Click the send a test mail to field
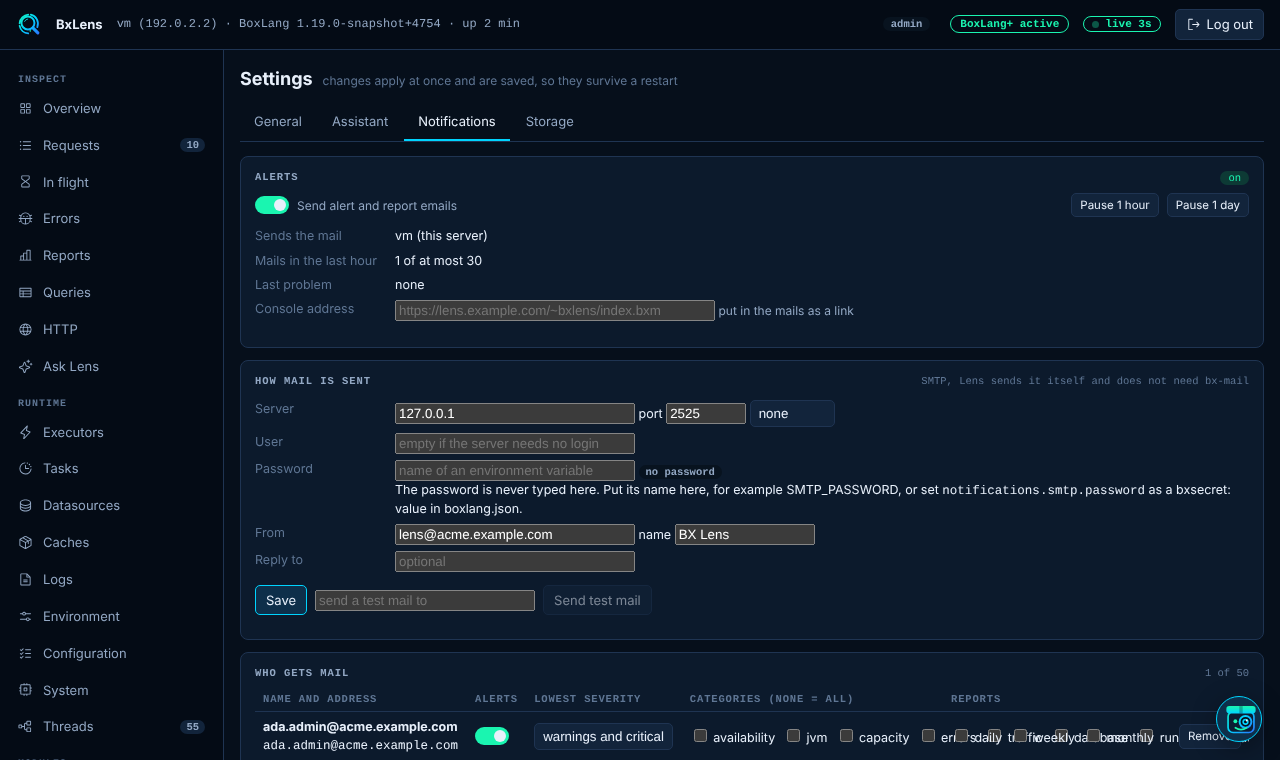Image resolution: width=1280 pixels, height=760 pixels. (425, 600)
